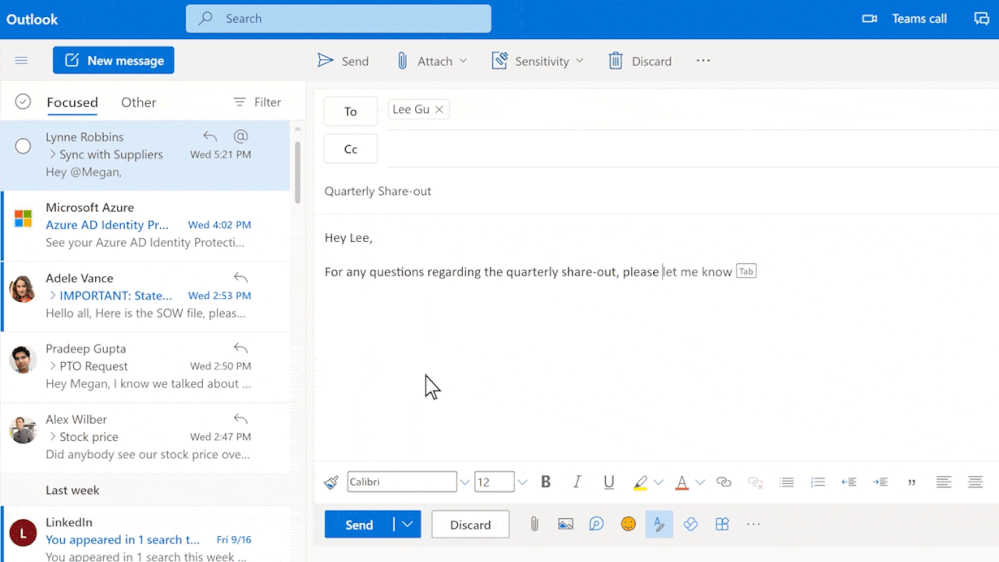Click the speech bubble icon beside the picture icon

(596, 524)
